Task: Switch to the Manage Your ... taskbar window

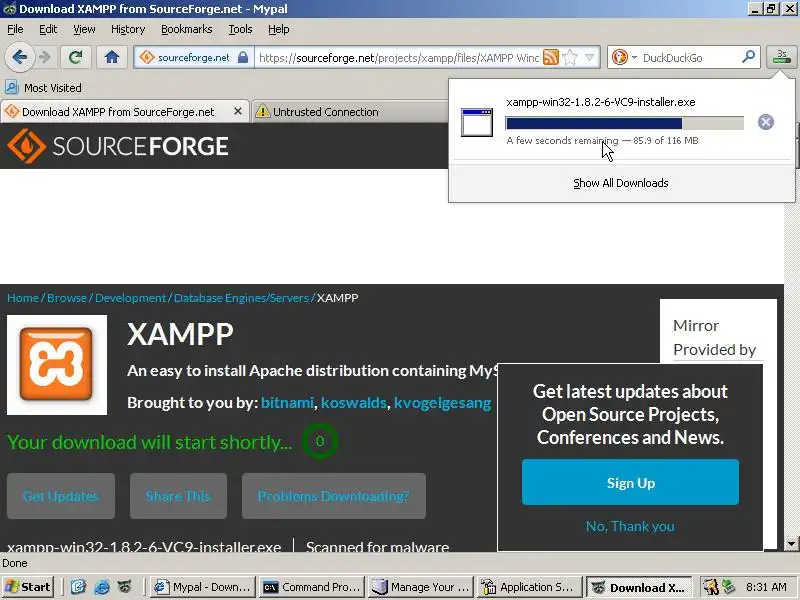Action: click(x=420, y=587)
